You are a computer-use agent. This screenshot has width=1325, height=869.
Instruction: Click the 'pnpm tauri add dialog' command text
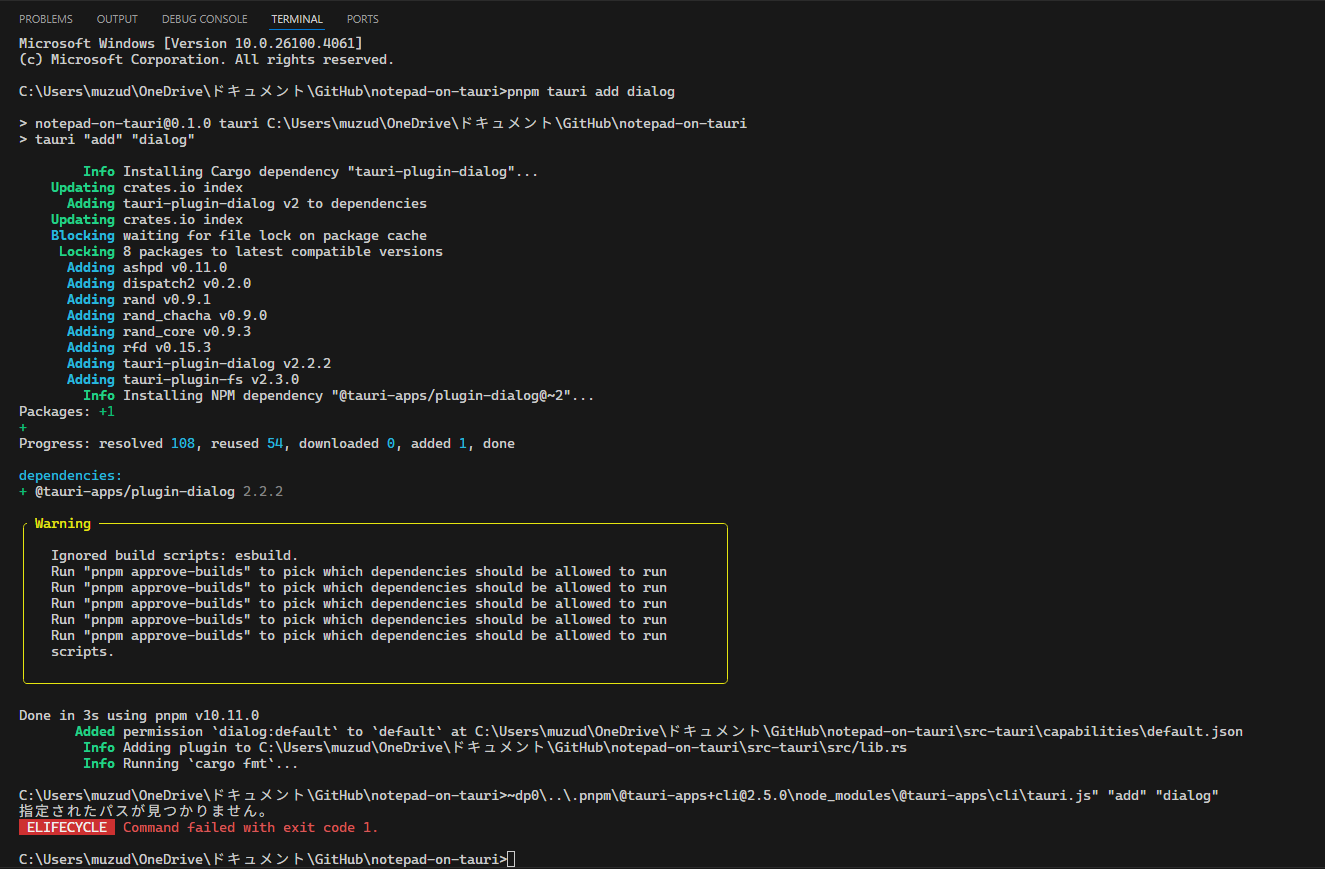click(x=591, y=92)
